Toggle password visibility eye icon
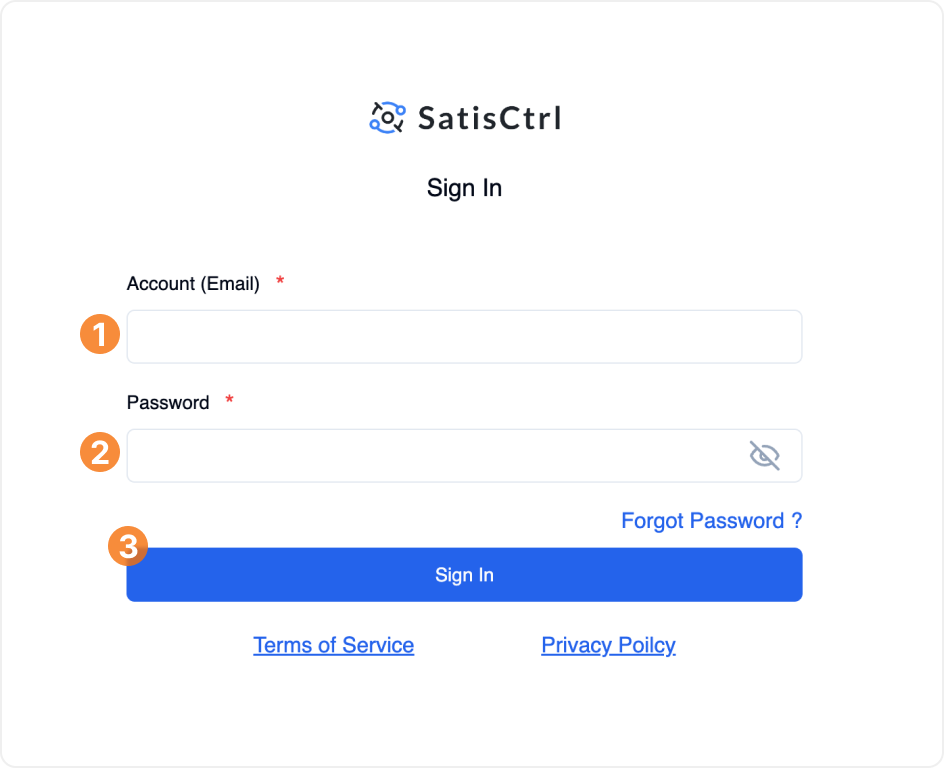 (764, 456)
